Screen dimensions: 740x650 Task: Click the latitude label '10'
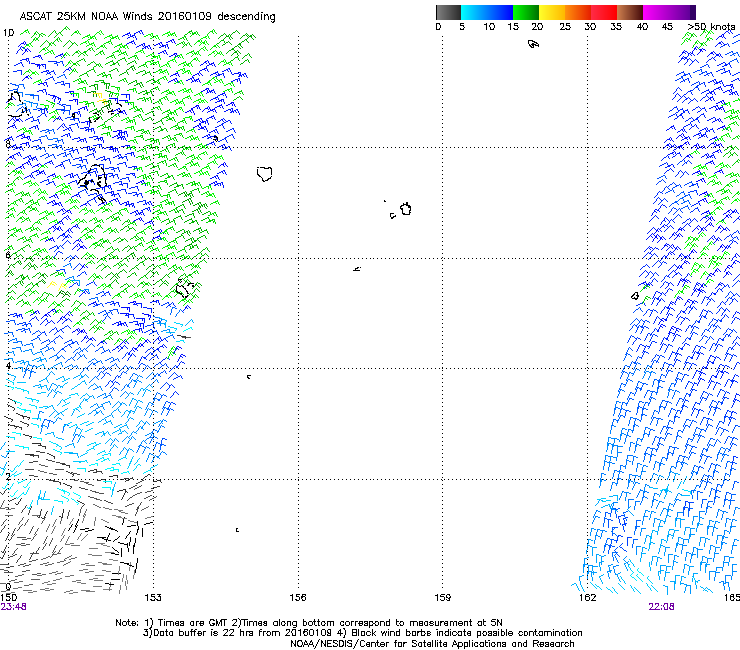[8, 33]
